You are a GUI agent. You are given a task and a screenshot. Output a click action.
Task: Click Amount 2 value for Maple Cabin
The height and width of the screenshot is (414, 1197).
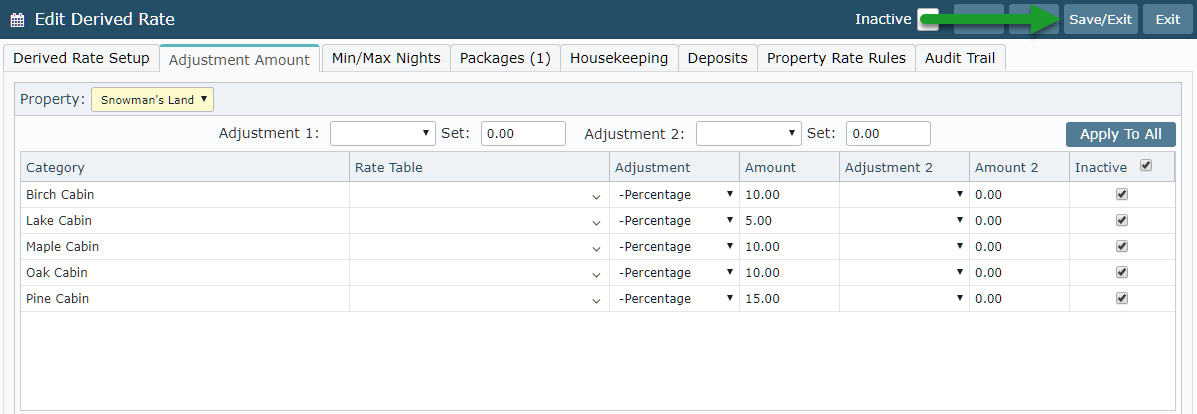tap(1019, 247)
